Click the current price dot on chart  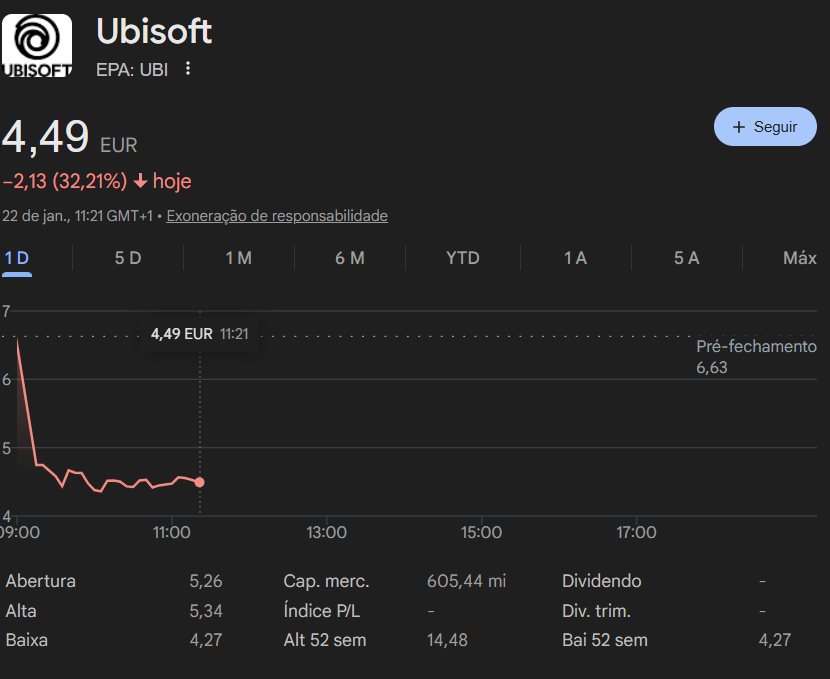point(200,482)
